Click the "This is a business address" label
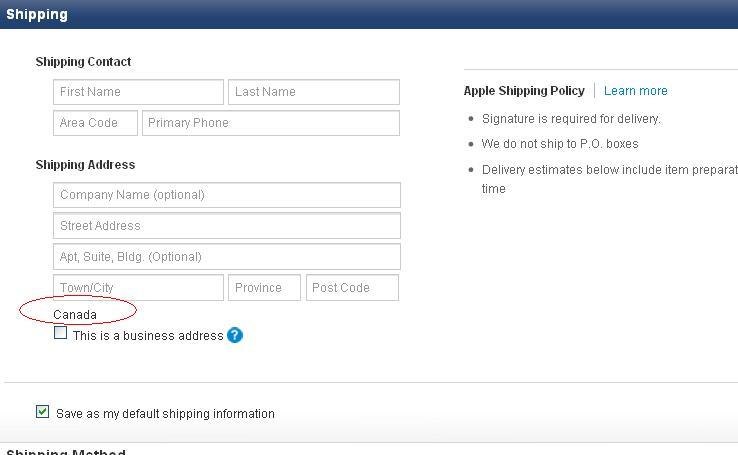 148,336
